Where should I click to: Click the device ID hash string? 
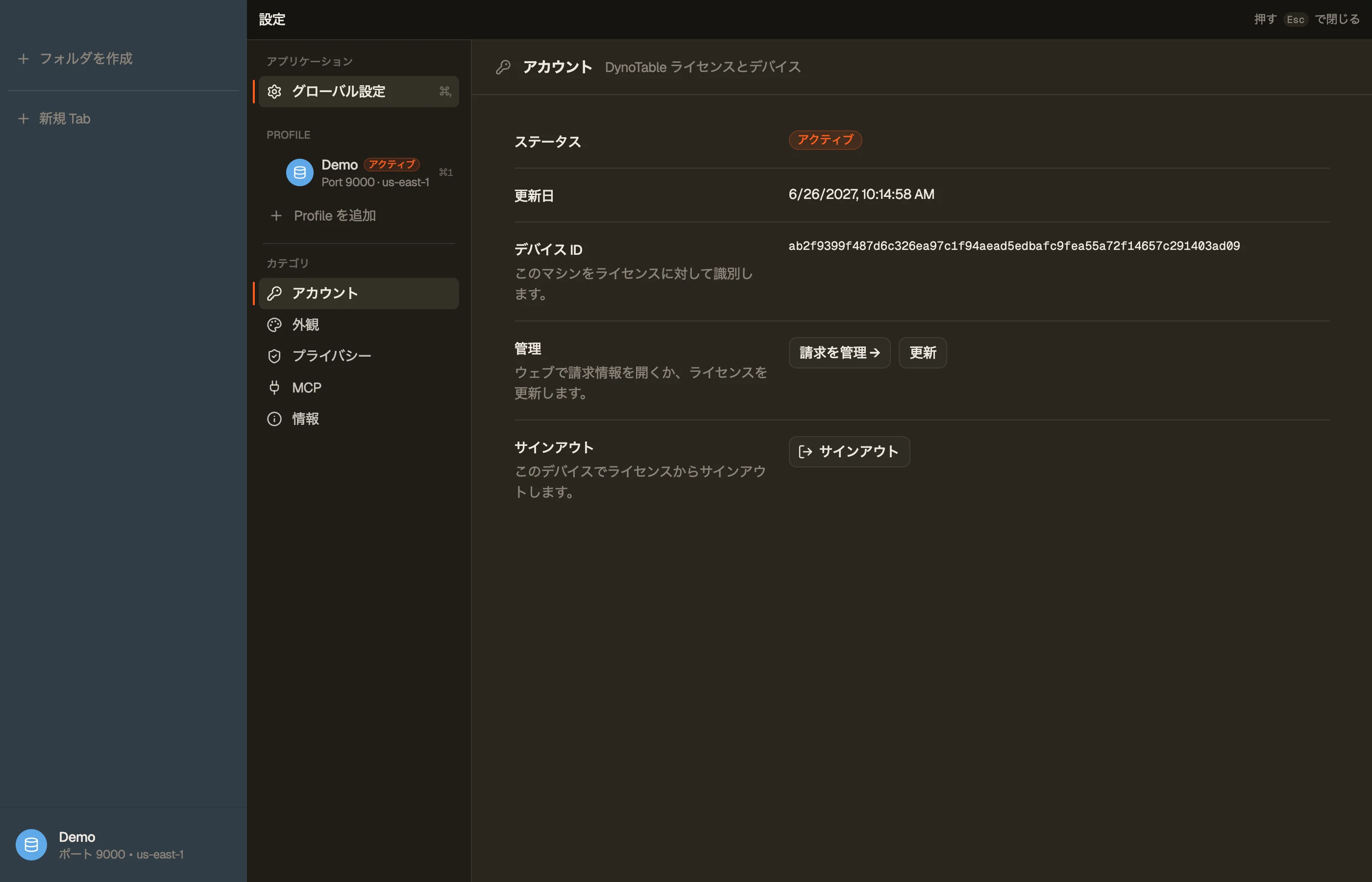point(1014,246)
